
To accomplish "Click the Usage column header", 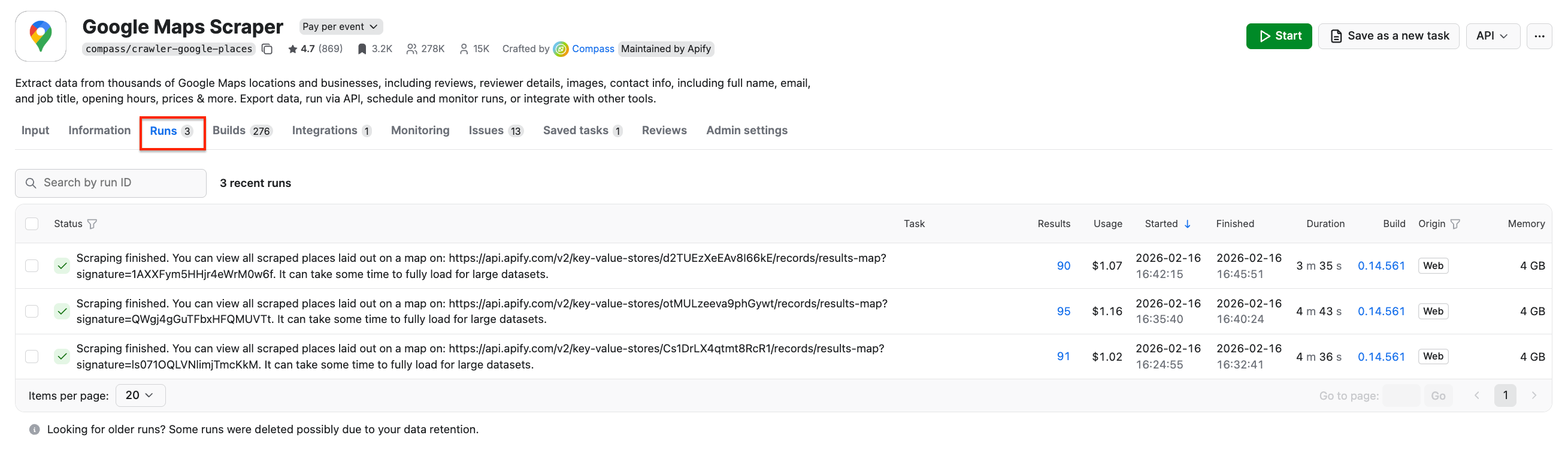I will coord(1107,224).
